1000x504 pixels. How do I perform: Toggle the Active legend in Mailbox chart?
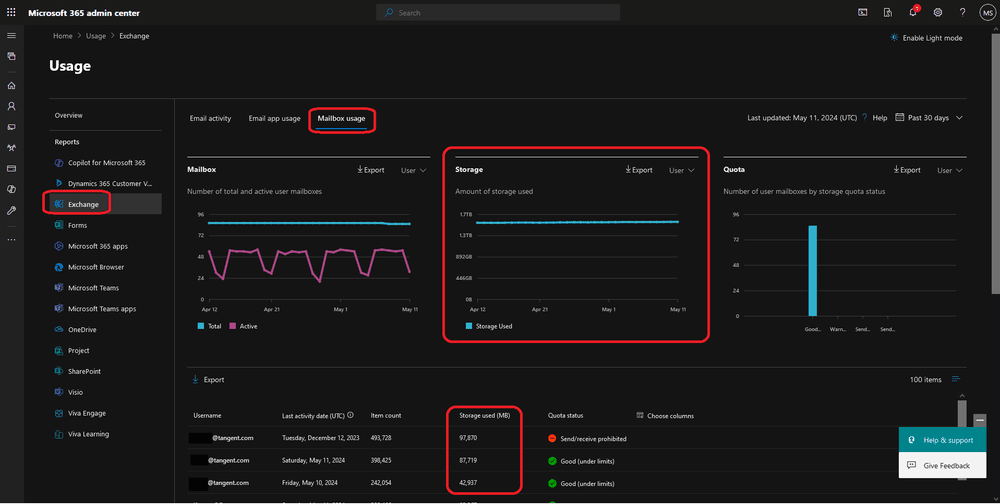click(x=243, y=326)
